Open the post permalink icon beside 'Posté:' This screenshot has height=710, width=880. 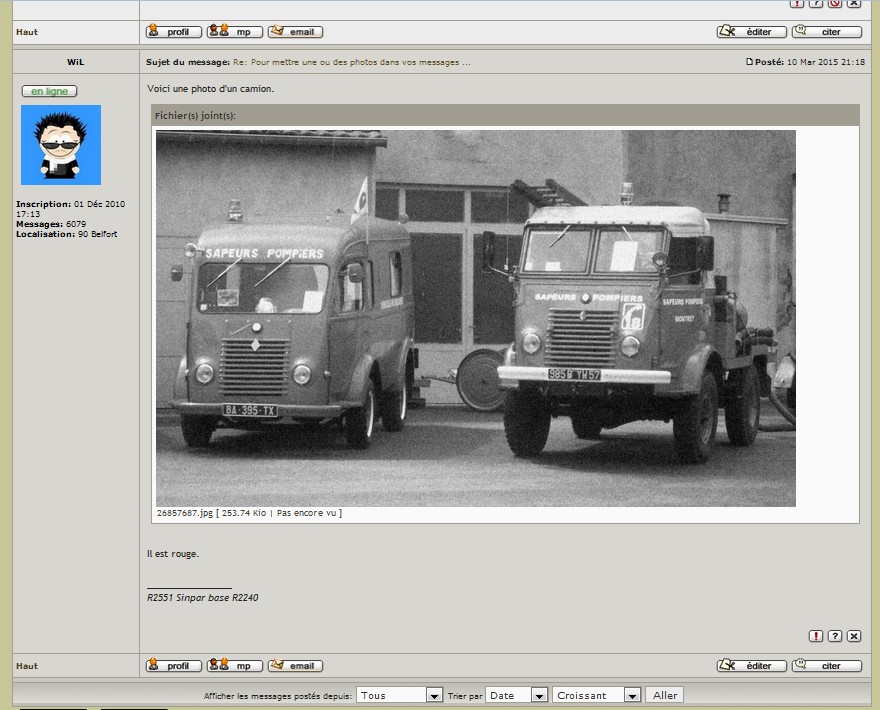[750, 62]
